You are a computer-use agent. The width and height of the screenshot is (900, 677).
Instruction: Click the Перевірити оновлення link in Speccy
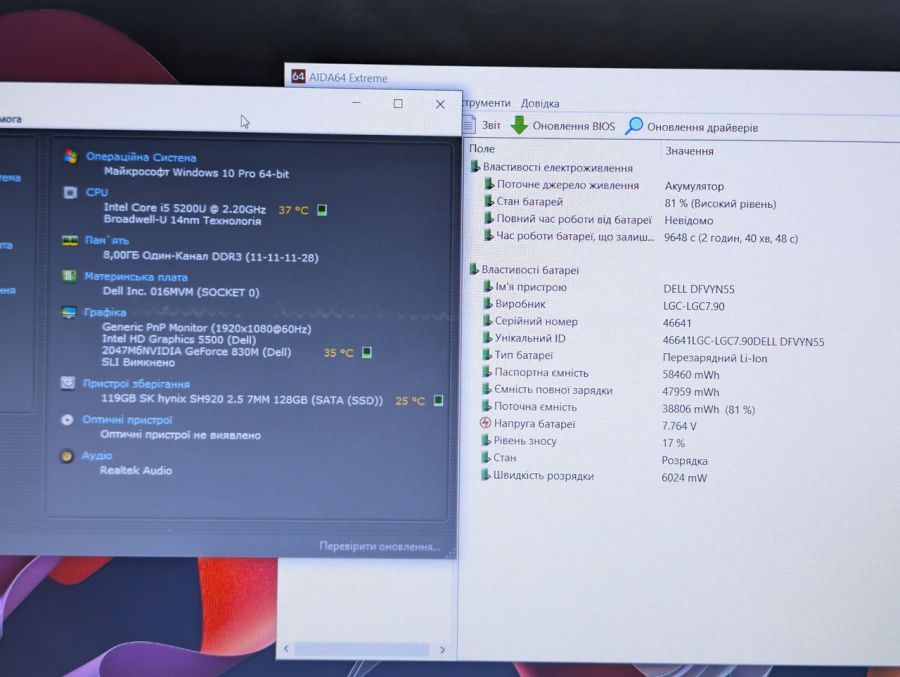coord(380,546)
